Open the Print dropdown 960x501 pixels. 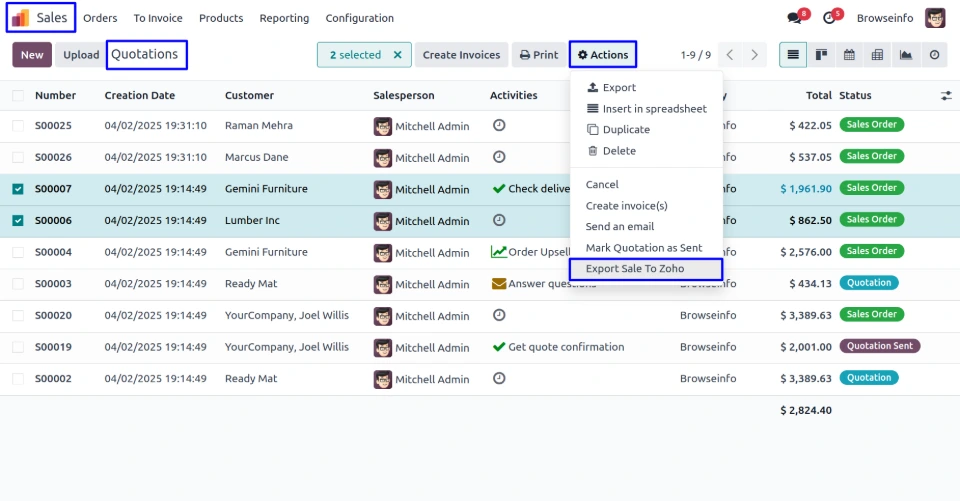coord(538,55)
